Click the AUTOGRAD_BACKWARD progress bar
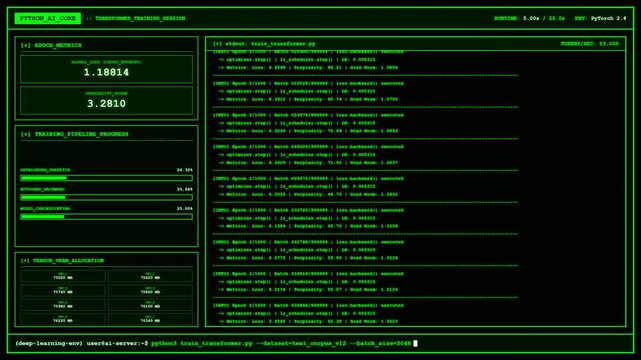 [106, 197]
